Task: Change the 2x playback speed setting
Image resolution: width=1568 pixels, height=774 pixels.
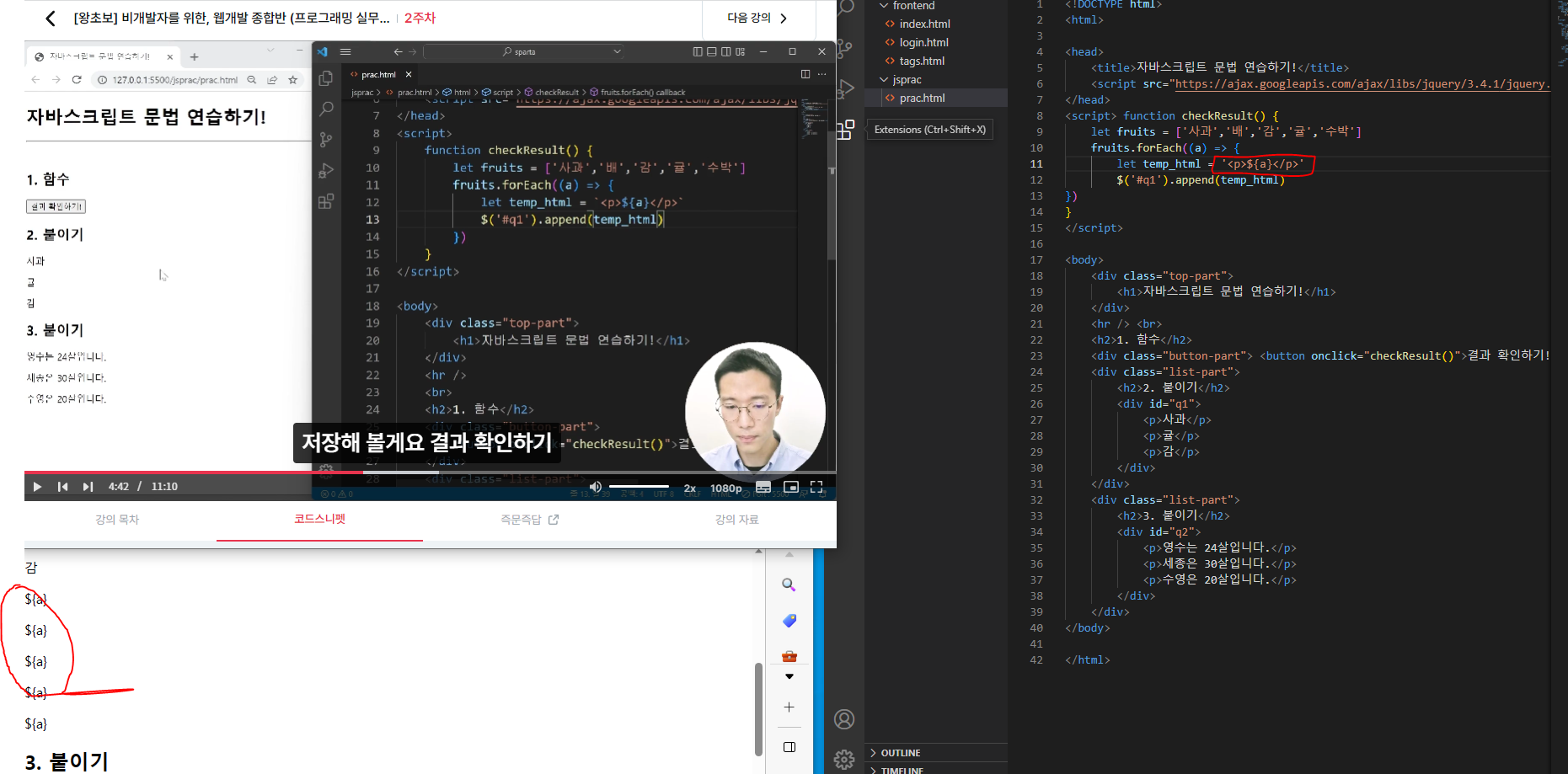Action: [x=690, y=488]
